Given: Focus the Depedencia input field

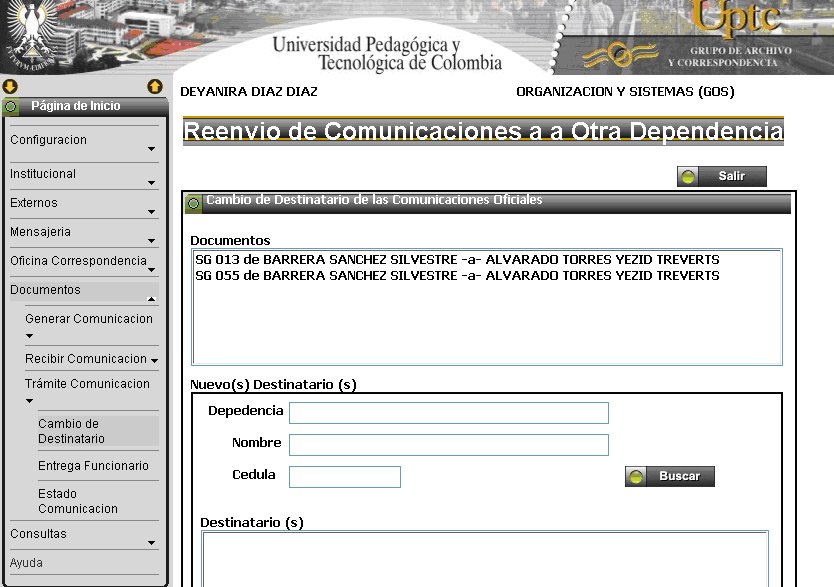Looking at the screenshot, I should (449, 413).
